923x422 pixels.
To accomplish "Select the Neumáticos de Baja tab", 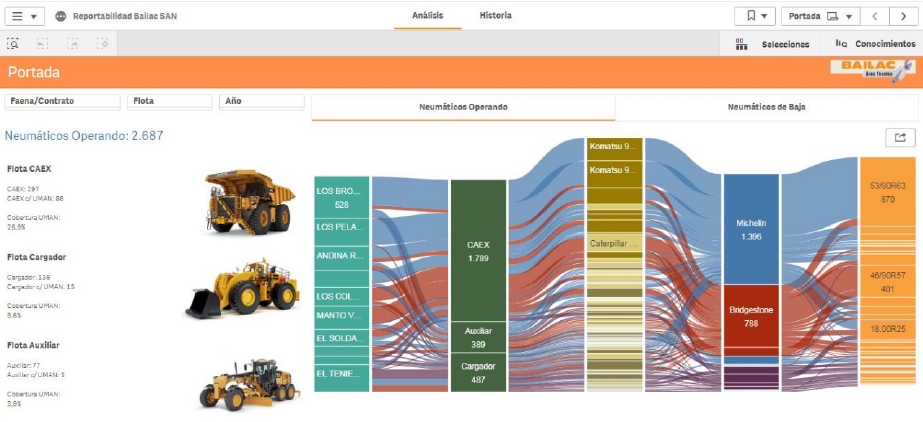I will pos(766,106).
